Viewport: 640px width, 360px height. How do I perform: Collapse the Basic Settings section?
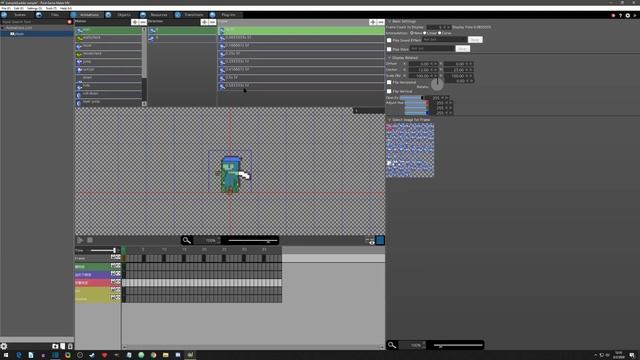(389, 21)
